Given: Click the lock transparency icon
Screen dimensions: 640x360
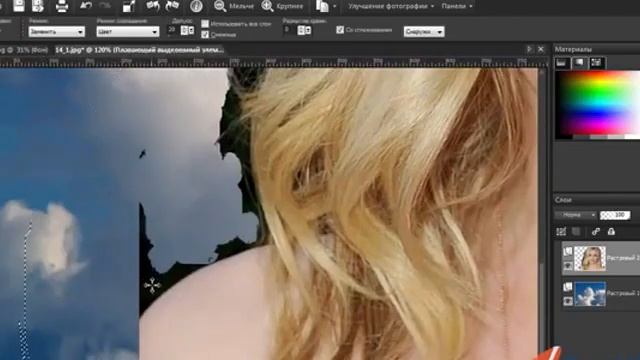Looking at the screenshot, I should click(x=611, y=232).
